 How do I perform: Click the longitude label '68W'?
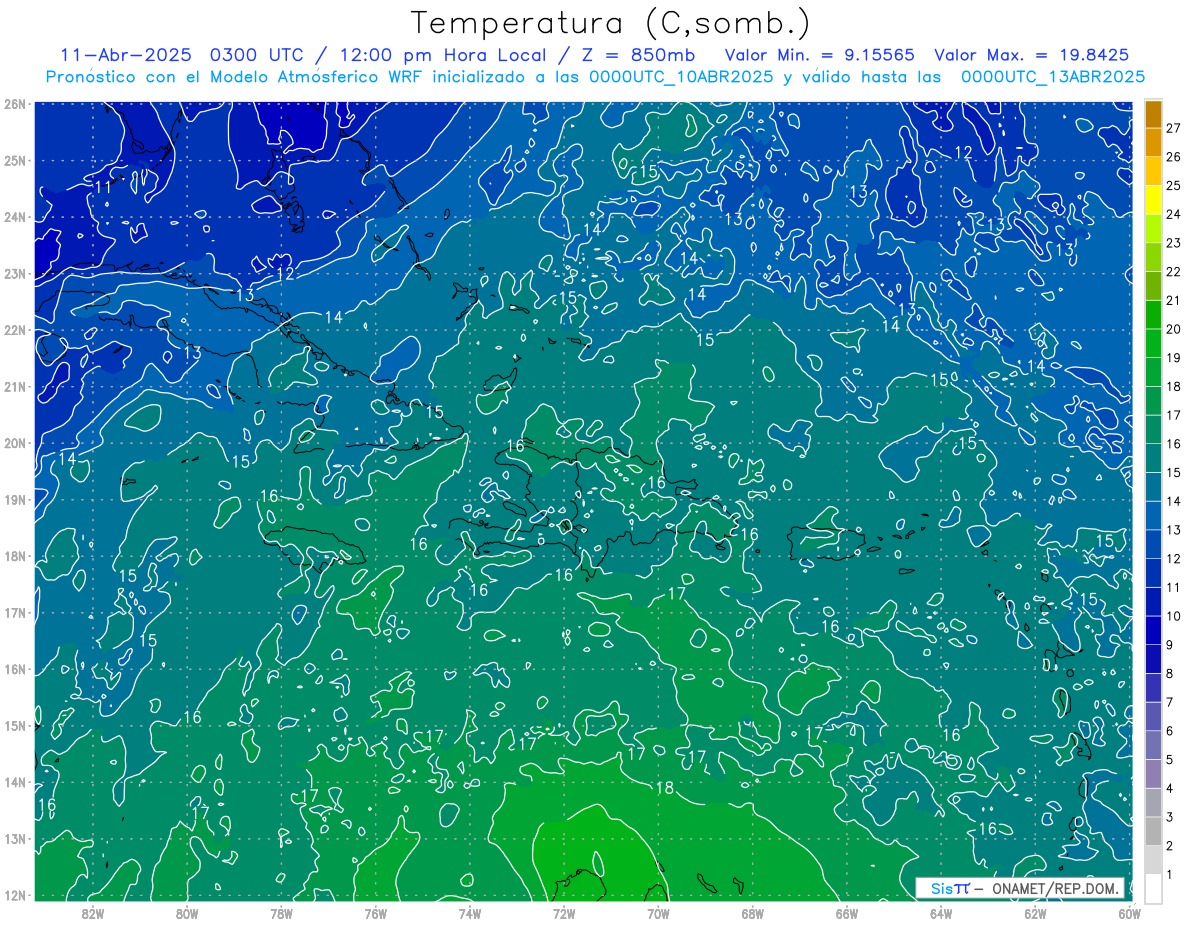[x=752, y=913]
